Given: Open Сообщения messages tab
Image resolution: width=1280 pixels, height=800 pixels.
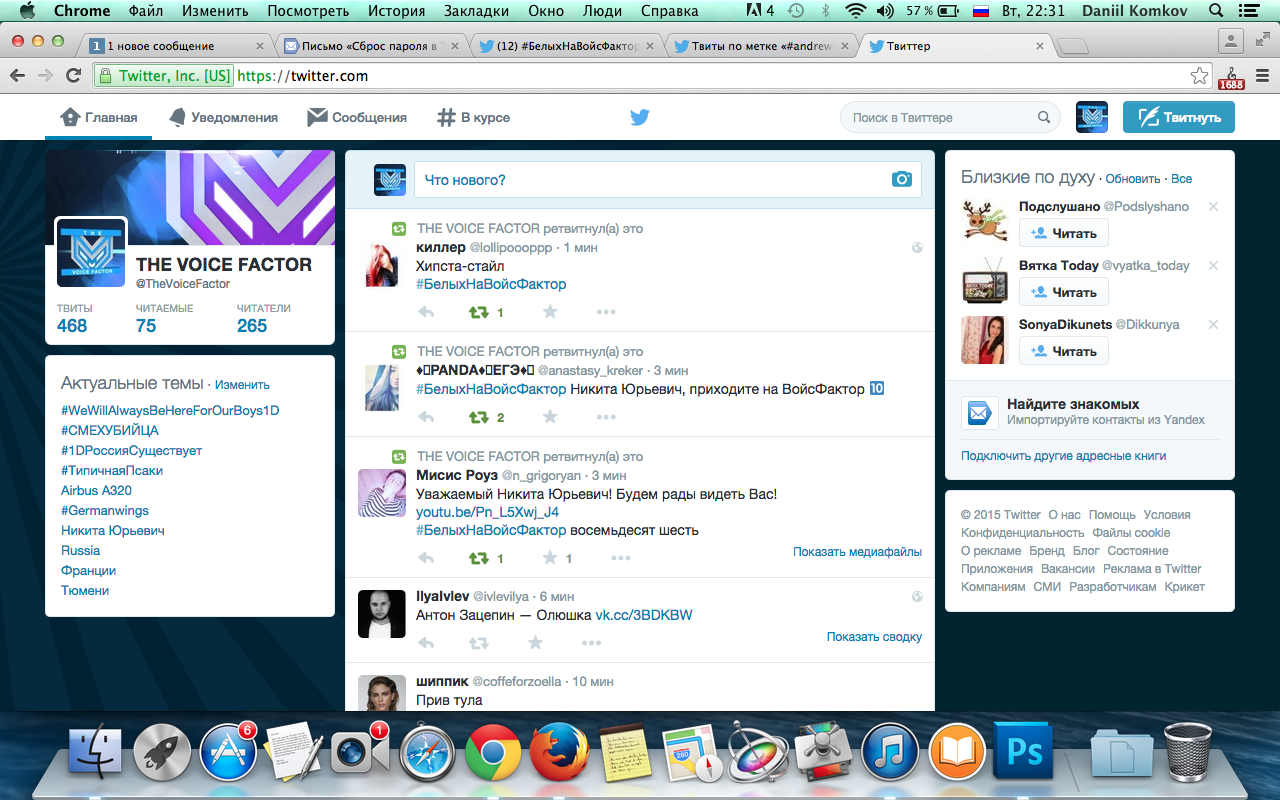Looking at the screenshot, I should (x=357, y=117).
